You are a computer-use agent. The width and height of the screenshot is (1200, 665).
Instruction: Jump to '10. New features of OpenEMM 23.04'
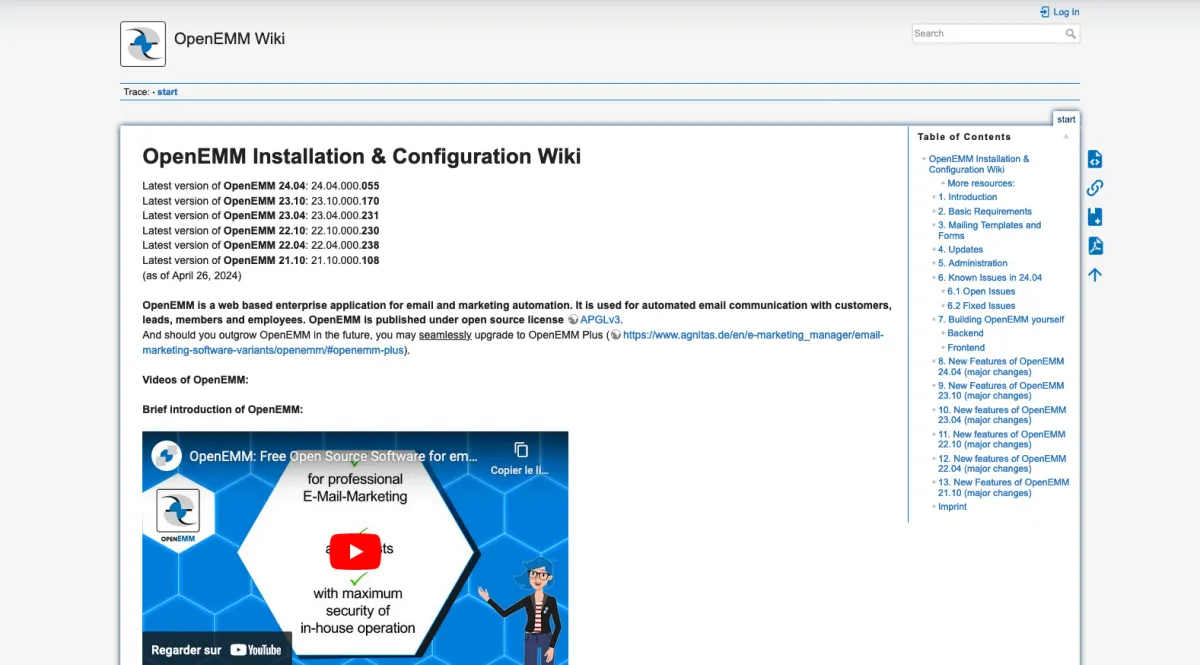click(1002, 415)
